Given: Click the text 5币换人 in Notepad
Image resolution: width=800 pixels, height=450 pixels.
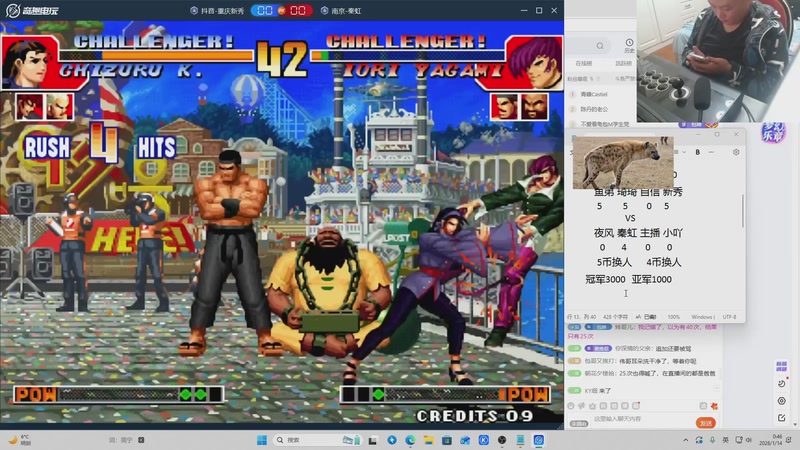Looking at the screenshot, I should point(614,262).
